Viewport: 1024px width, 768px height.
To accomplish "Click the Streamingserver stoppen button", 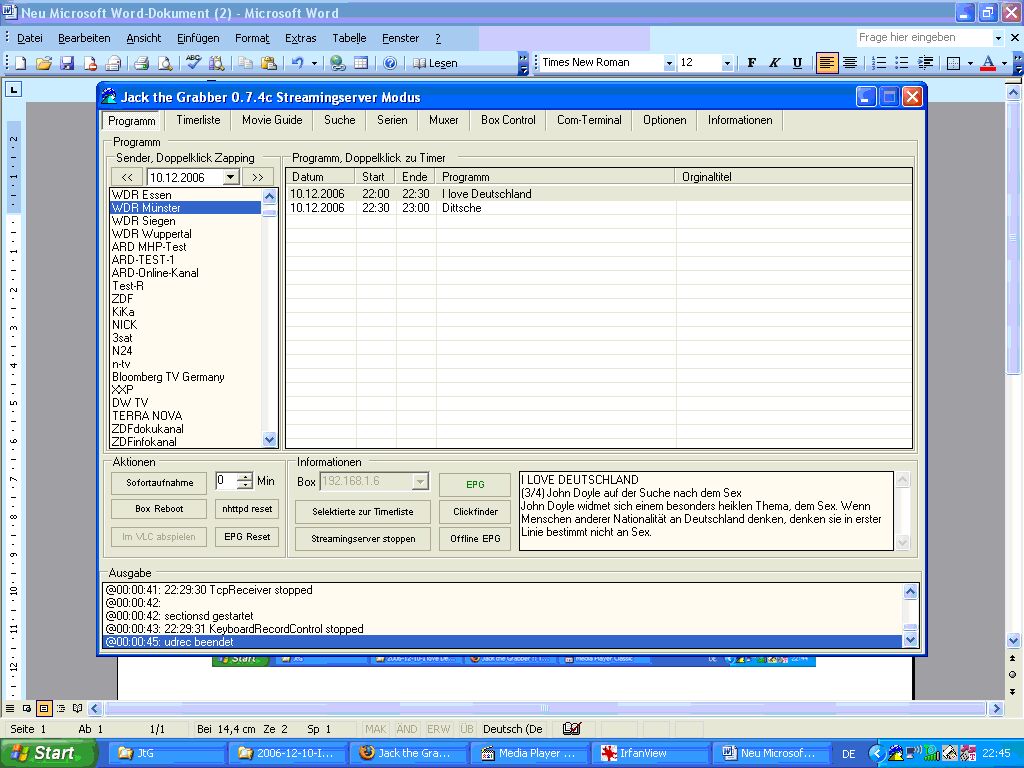I will pyautogui.click(x=363, y=538).
